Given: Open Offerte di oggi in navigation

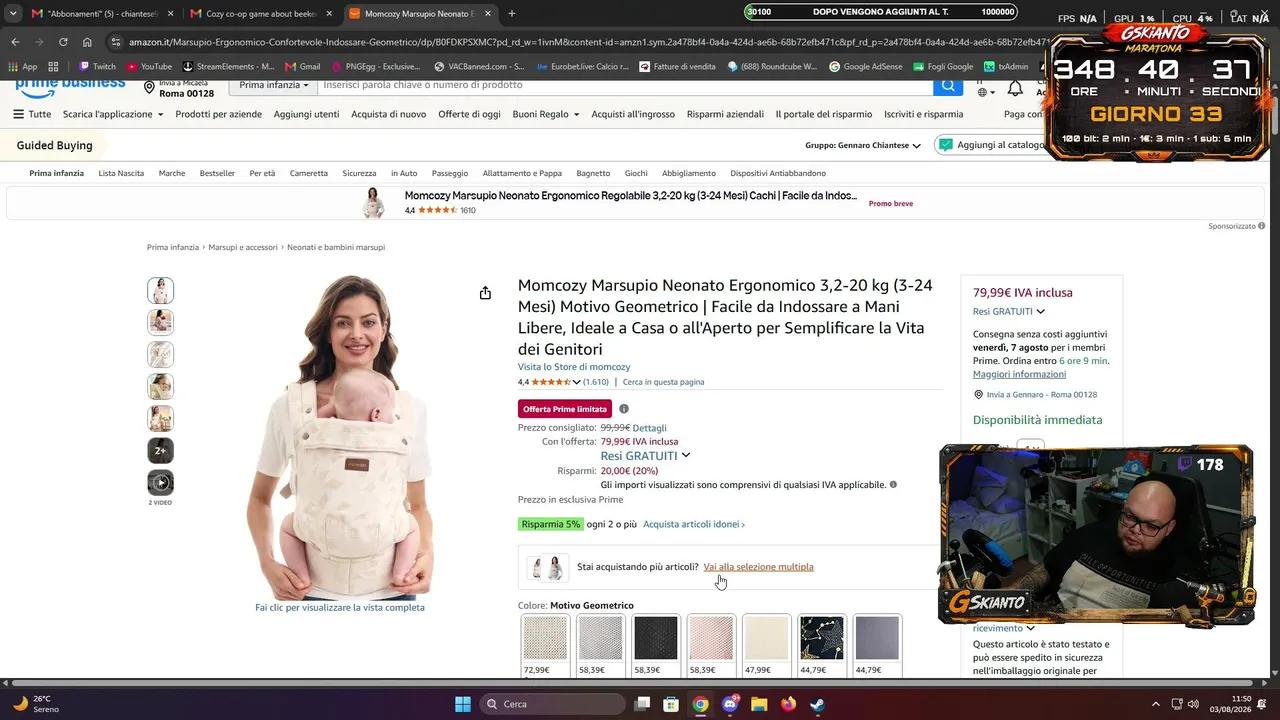Looking at the screenshot, I should 469,114.
